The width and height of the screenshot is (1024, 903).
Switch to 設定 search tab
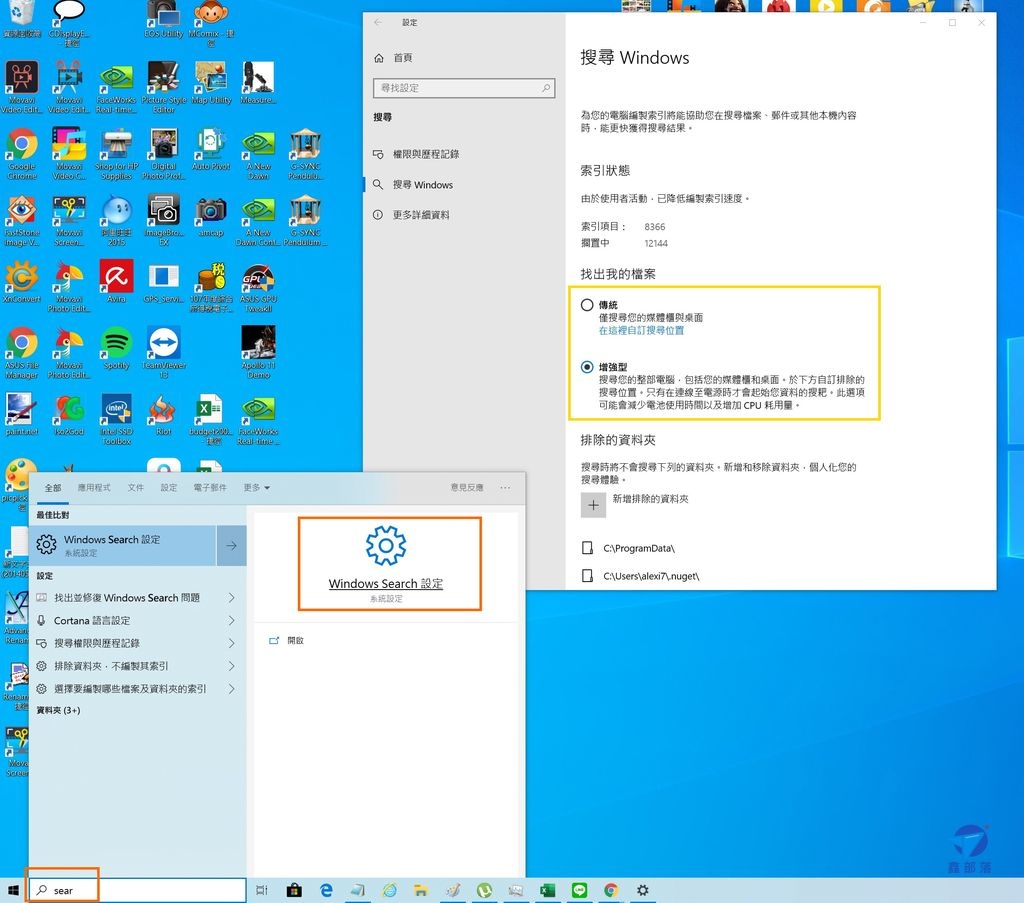pos(169,487)
